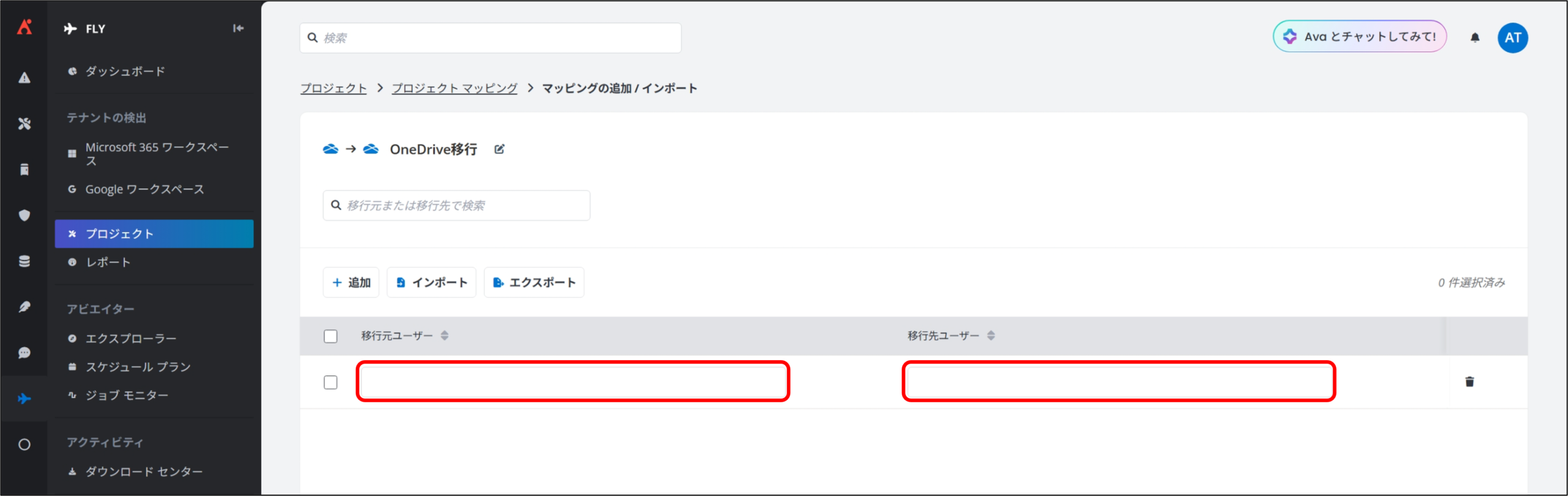Viewport: 1568px width, 496px height.
Task: Open the プロジェクト menu item
Action: [x=154, y=234]
